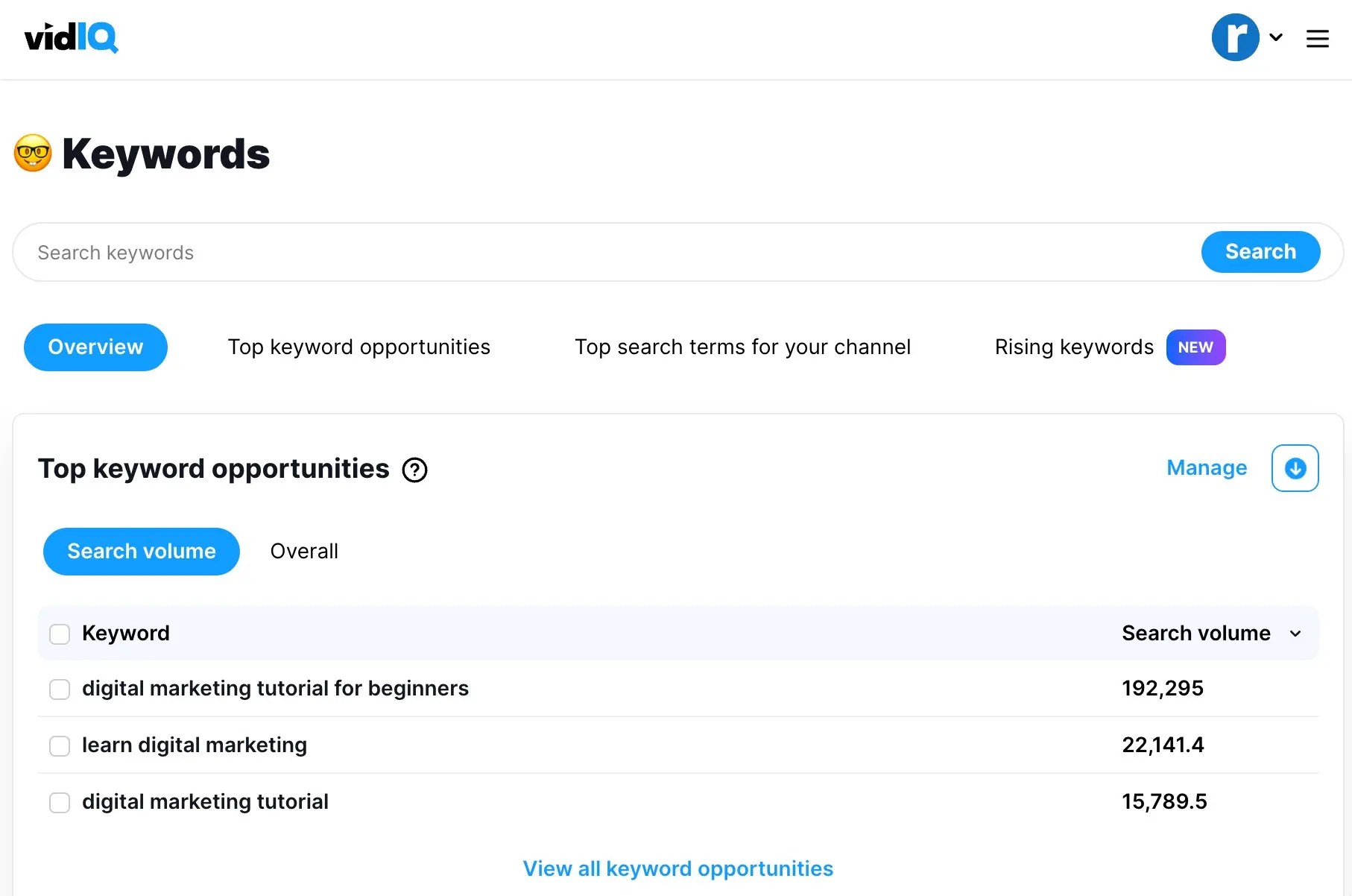Click the NEW badge on Rising keywords
This screenshot has width=1352, height=896.
click(x=1195, y=347)
